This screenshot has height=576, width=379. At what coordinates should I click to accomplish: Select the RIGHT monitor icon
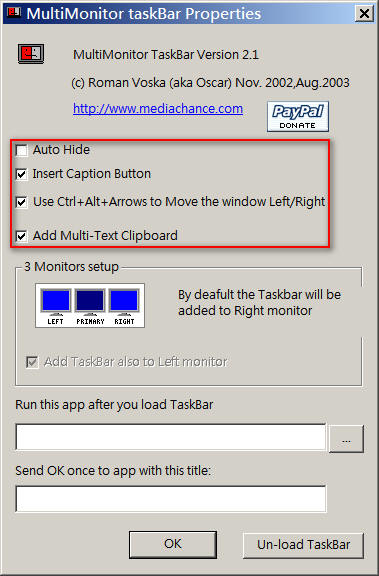(x=124, y=306)
